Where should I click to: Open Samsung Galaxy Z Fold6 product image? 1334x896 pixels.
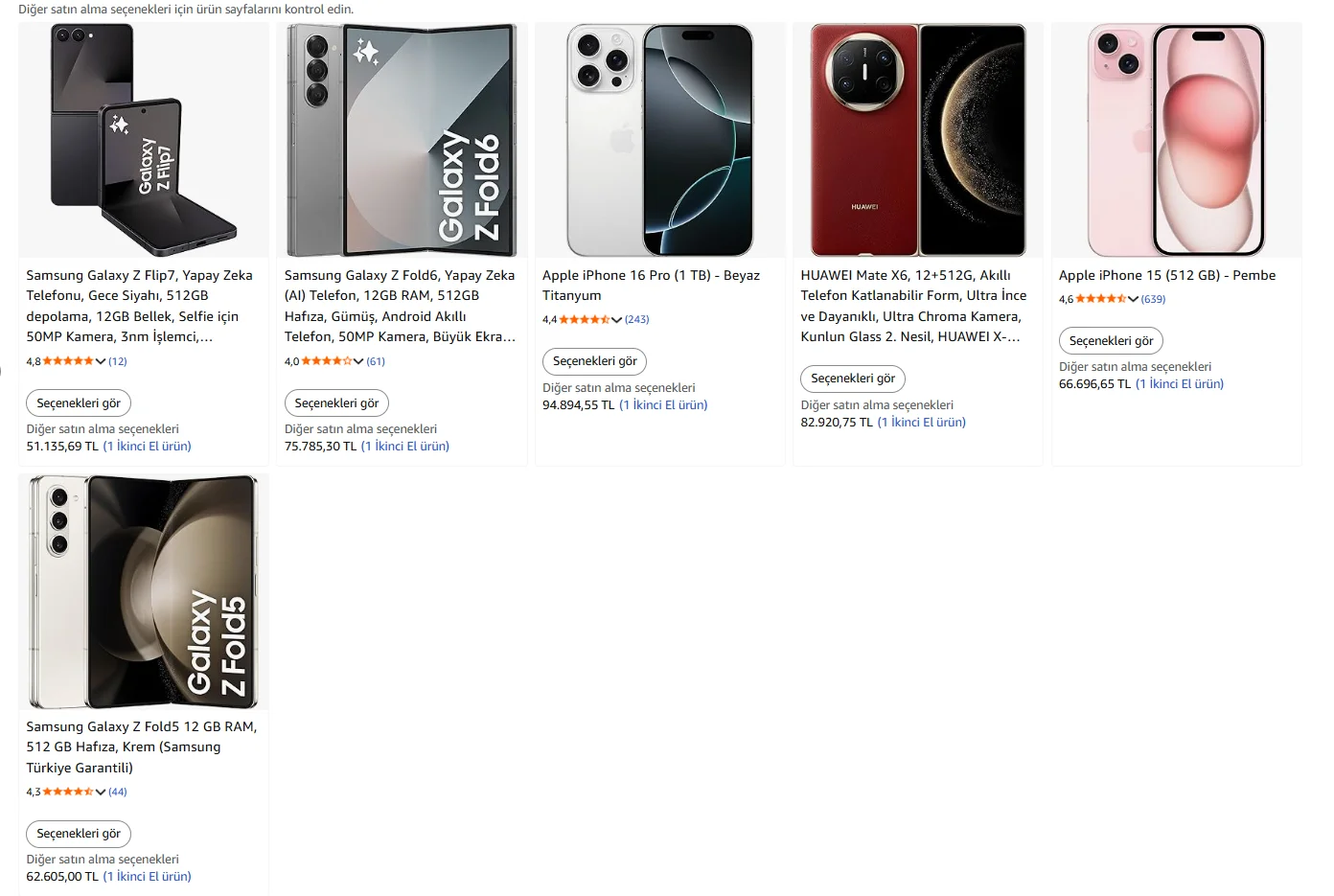click(x=402, y=140)
